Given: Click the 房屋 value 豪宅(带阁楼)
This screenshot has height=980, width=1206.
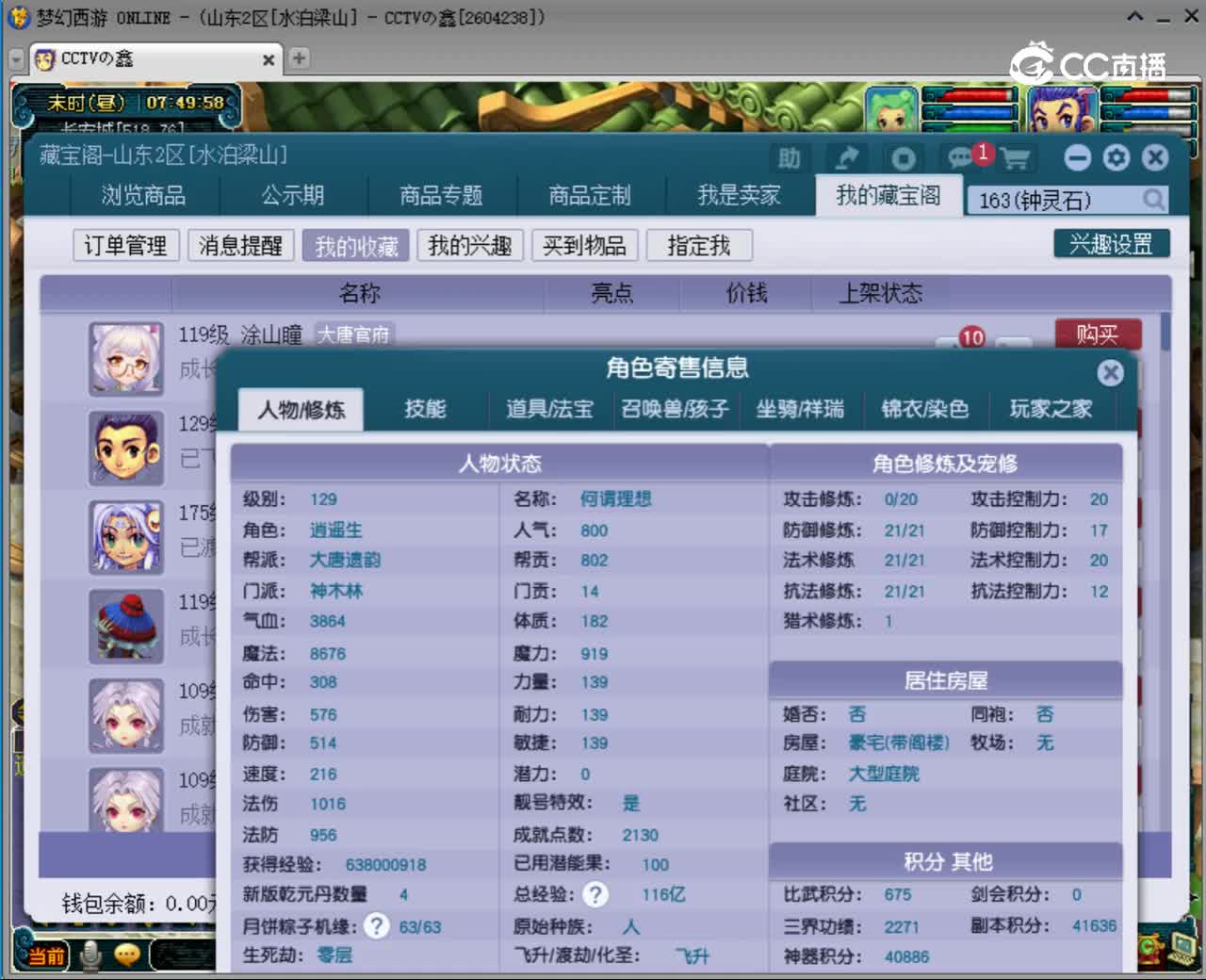Looking at the screenshot, I should [x=898, y=743].
